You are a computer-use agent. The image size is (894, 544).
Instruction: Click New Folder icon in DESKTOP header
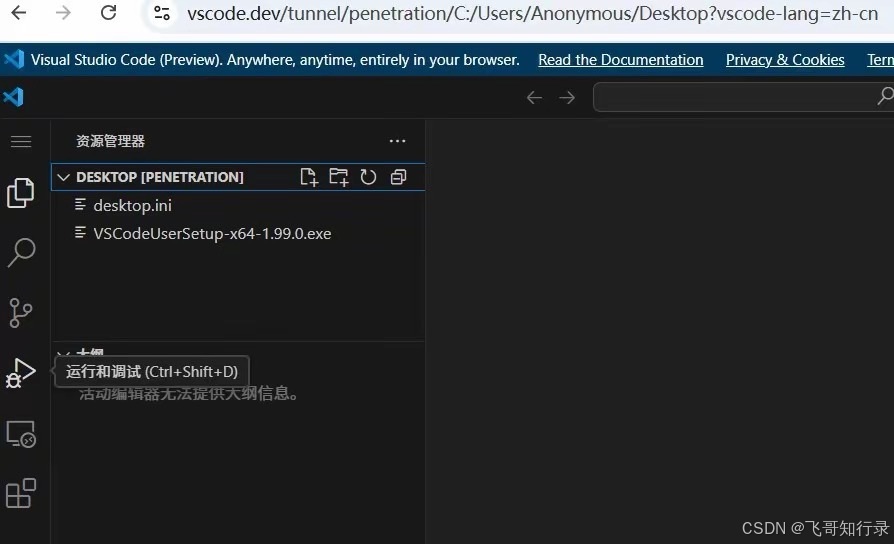click(x=339, y=177)
